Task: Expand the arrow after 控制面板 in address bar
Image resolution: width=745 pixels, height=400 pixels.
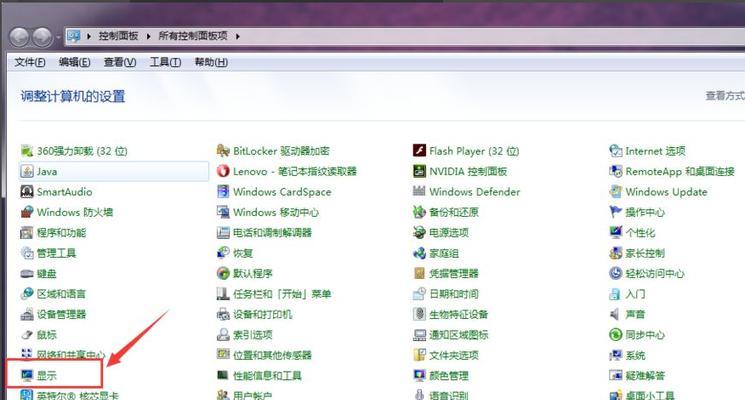Action: click(148, 36)
